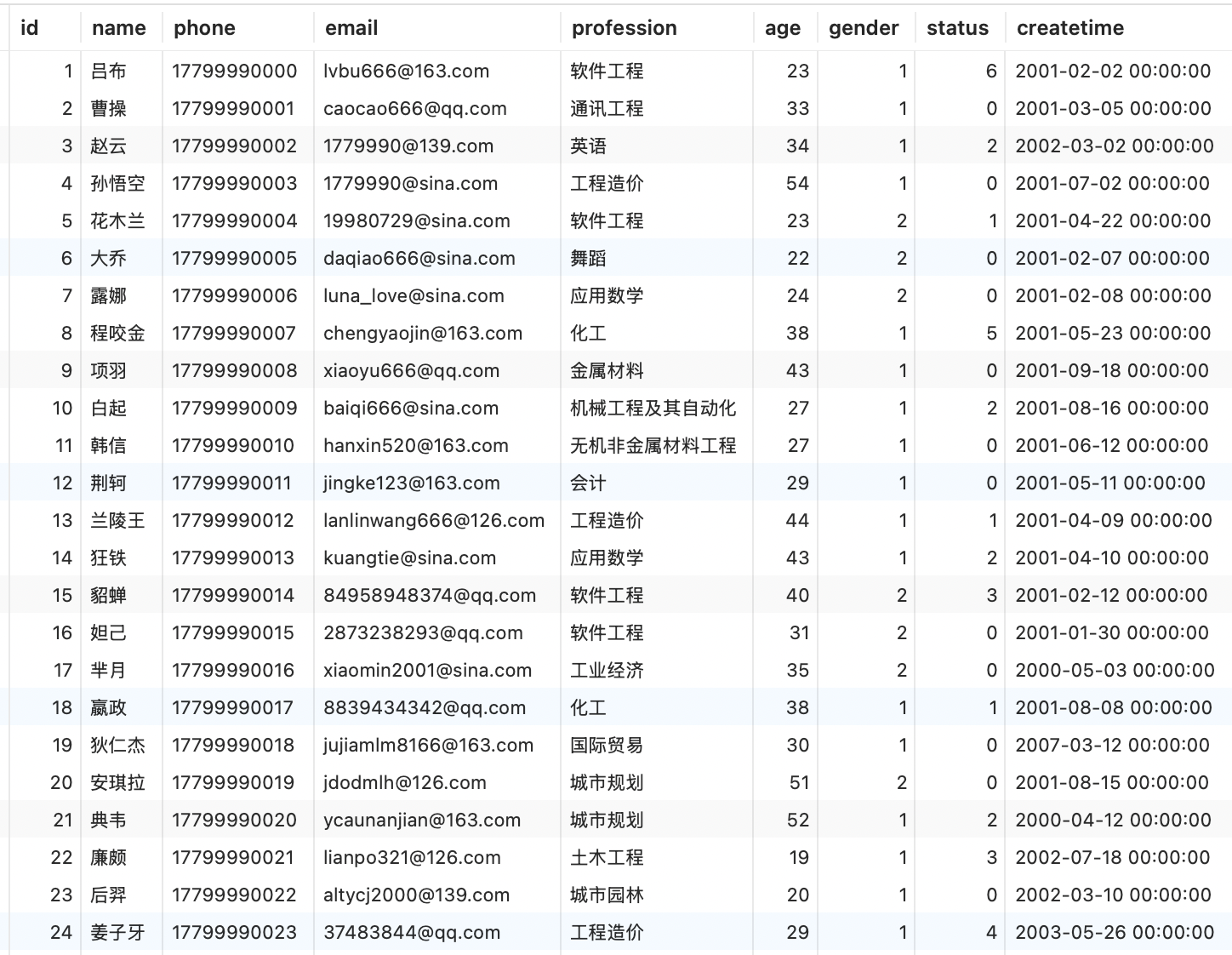
Task: Select the gender column header
Action: tap(864, 28)
